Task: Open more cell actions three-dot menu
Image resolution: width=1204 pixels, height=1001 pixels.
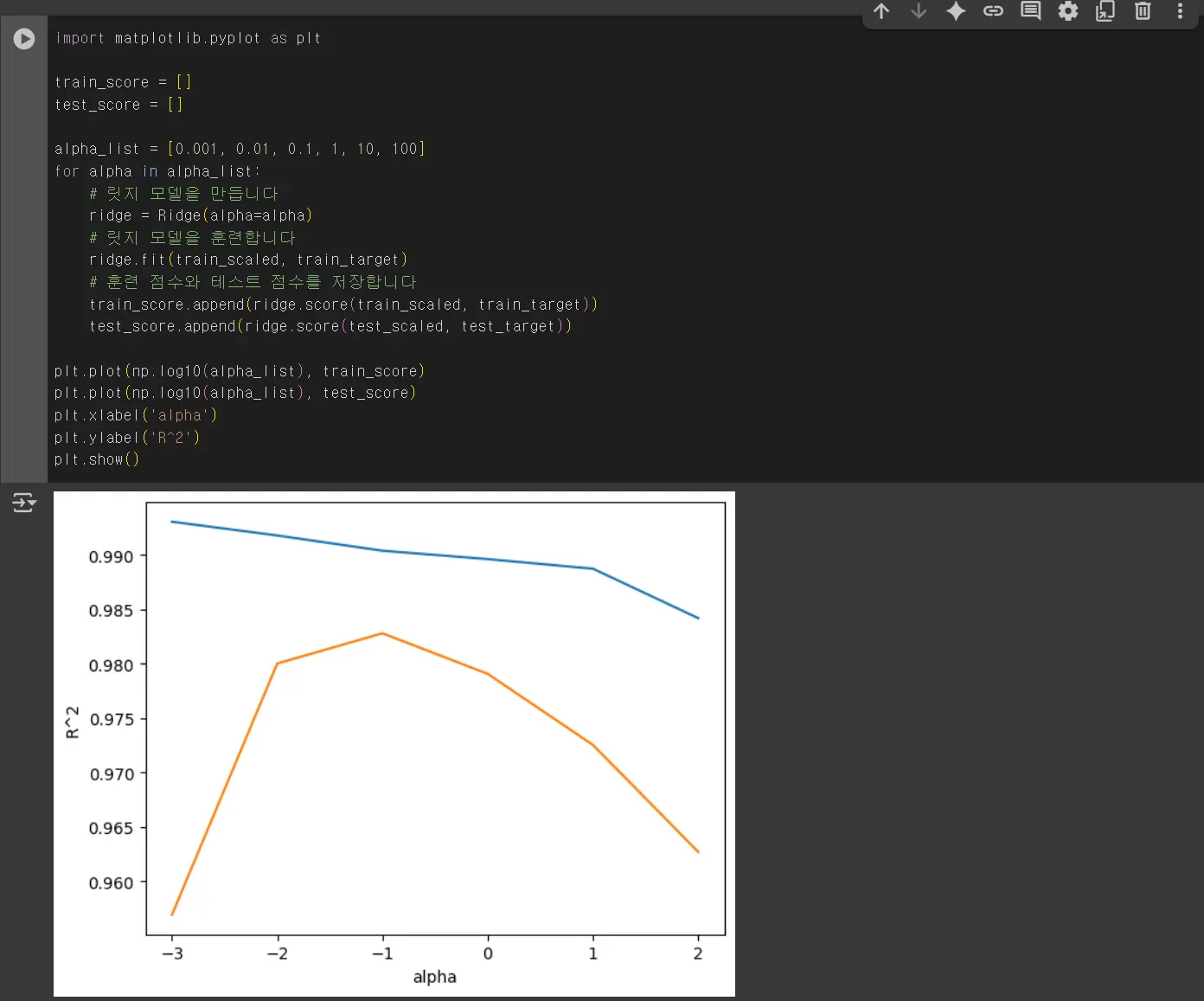Action: [x=1180, y=11]
